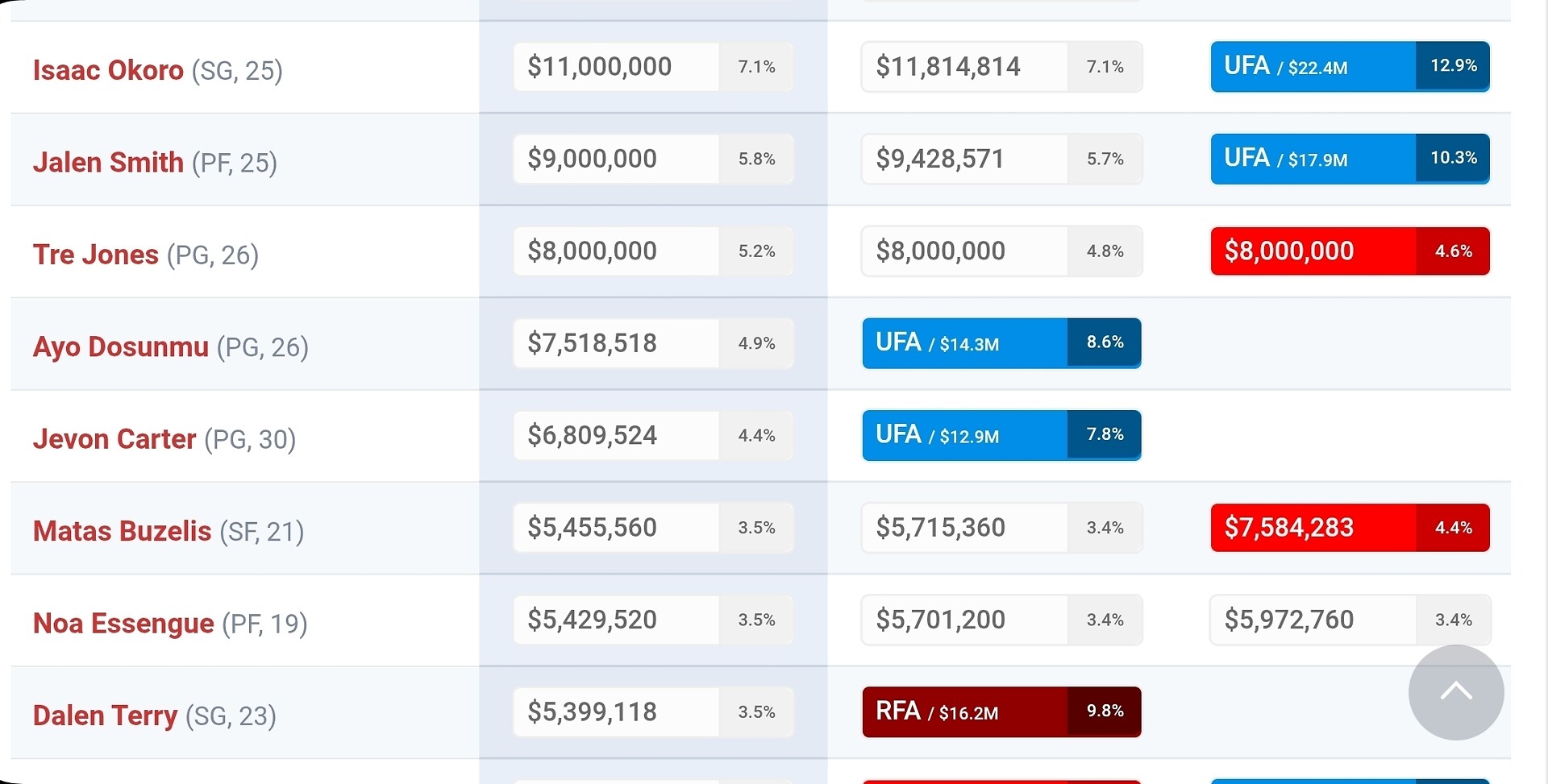The image size is (1548, 784).
Task: Select the Tre Jones player name
Action: pyautogui.click(x=95, y=255)
